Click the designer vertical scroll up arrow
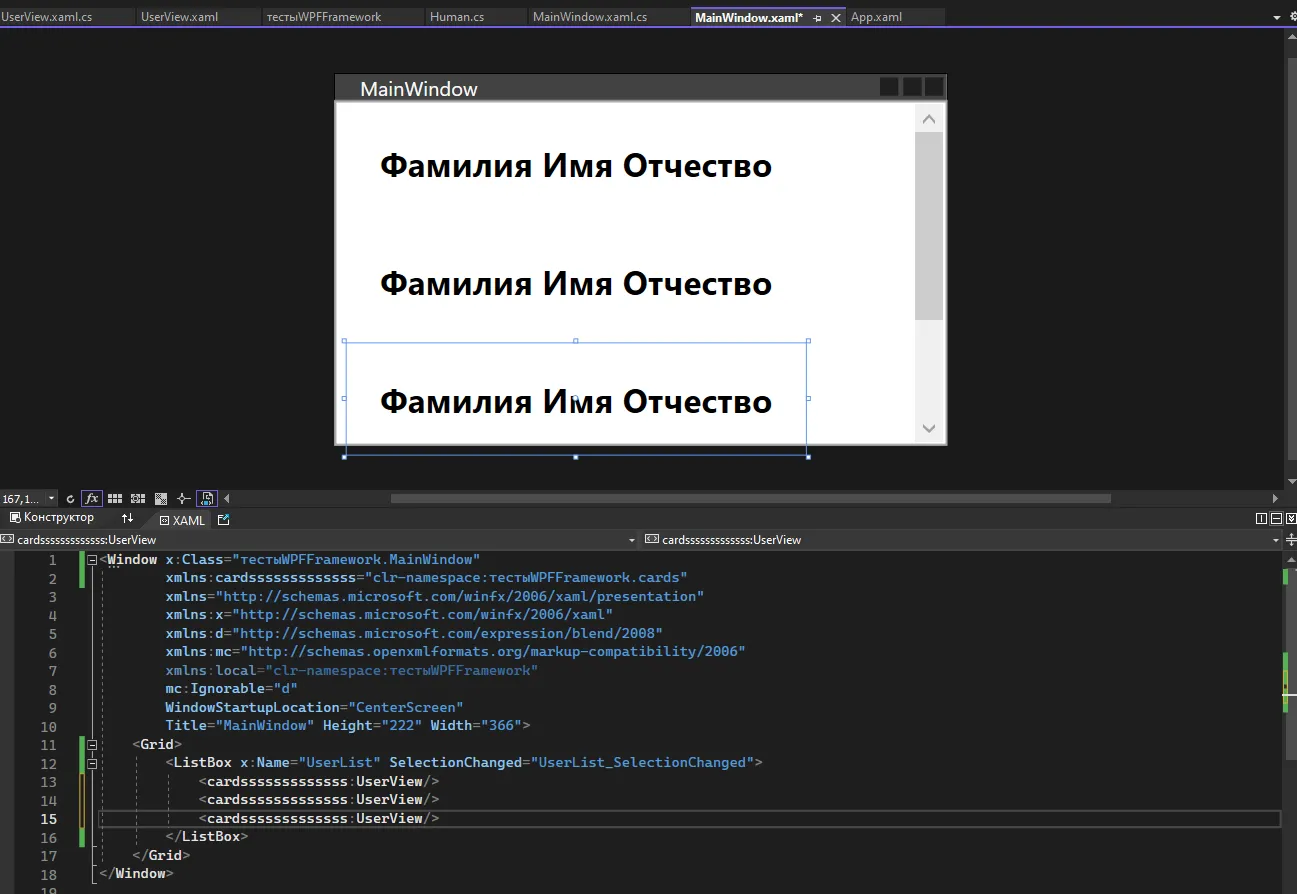The width and height of the screenshot is (1297, 894). (1291, 37)
